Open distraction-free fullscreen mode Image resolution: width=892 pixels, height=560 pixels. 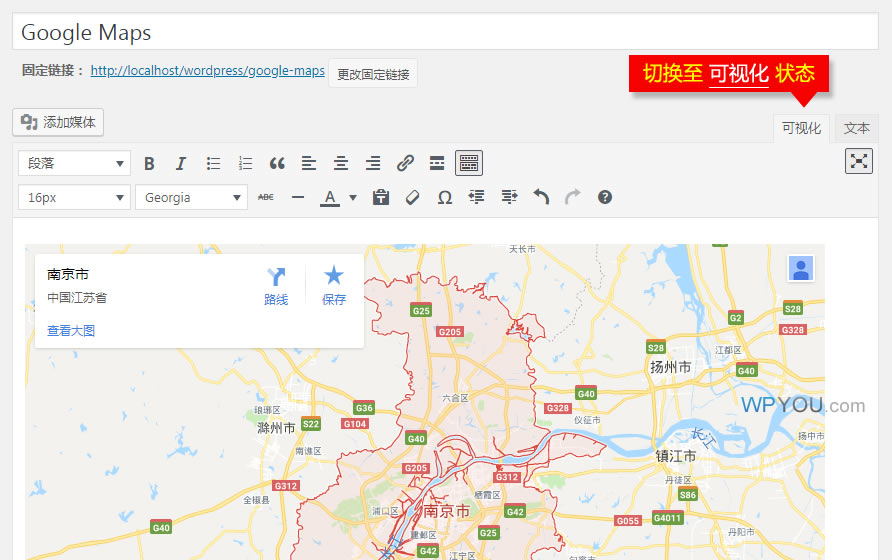click(858, 161)
